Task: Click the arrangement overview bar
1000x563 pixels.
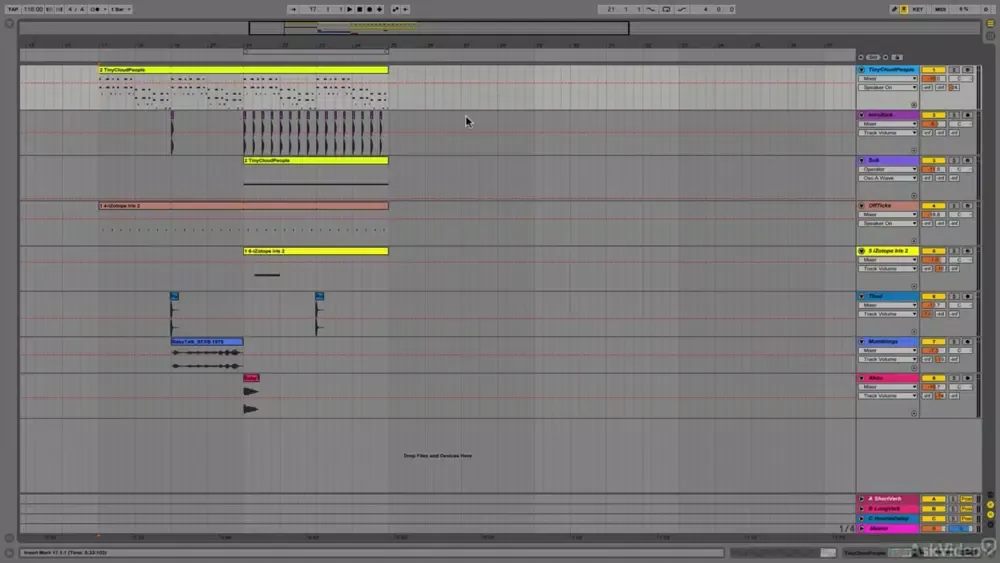Action: (x=499, y=27)
